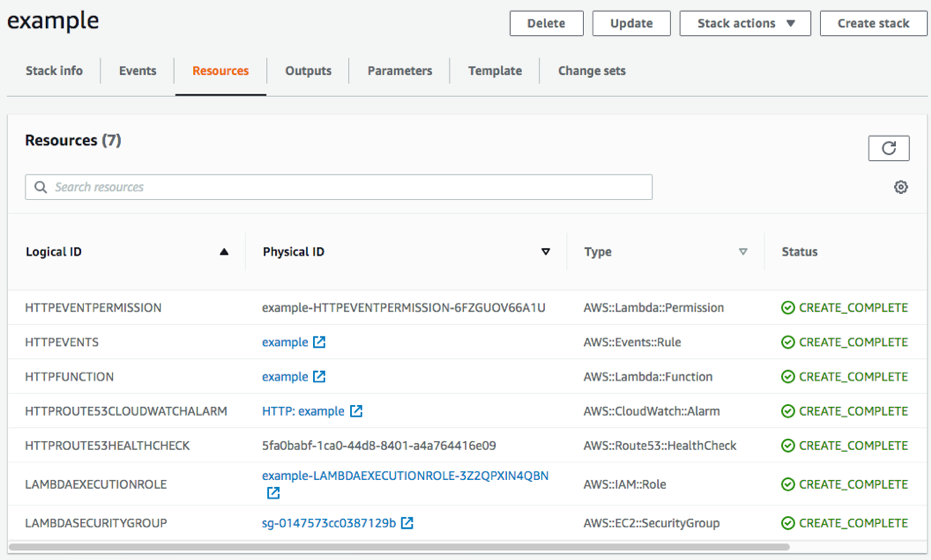Viewport: 931px width, 560px height.
Task: Click status check icon for HTTPEVENTPERMISSION row
Action: pos(788,308)
